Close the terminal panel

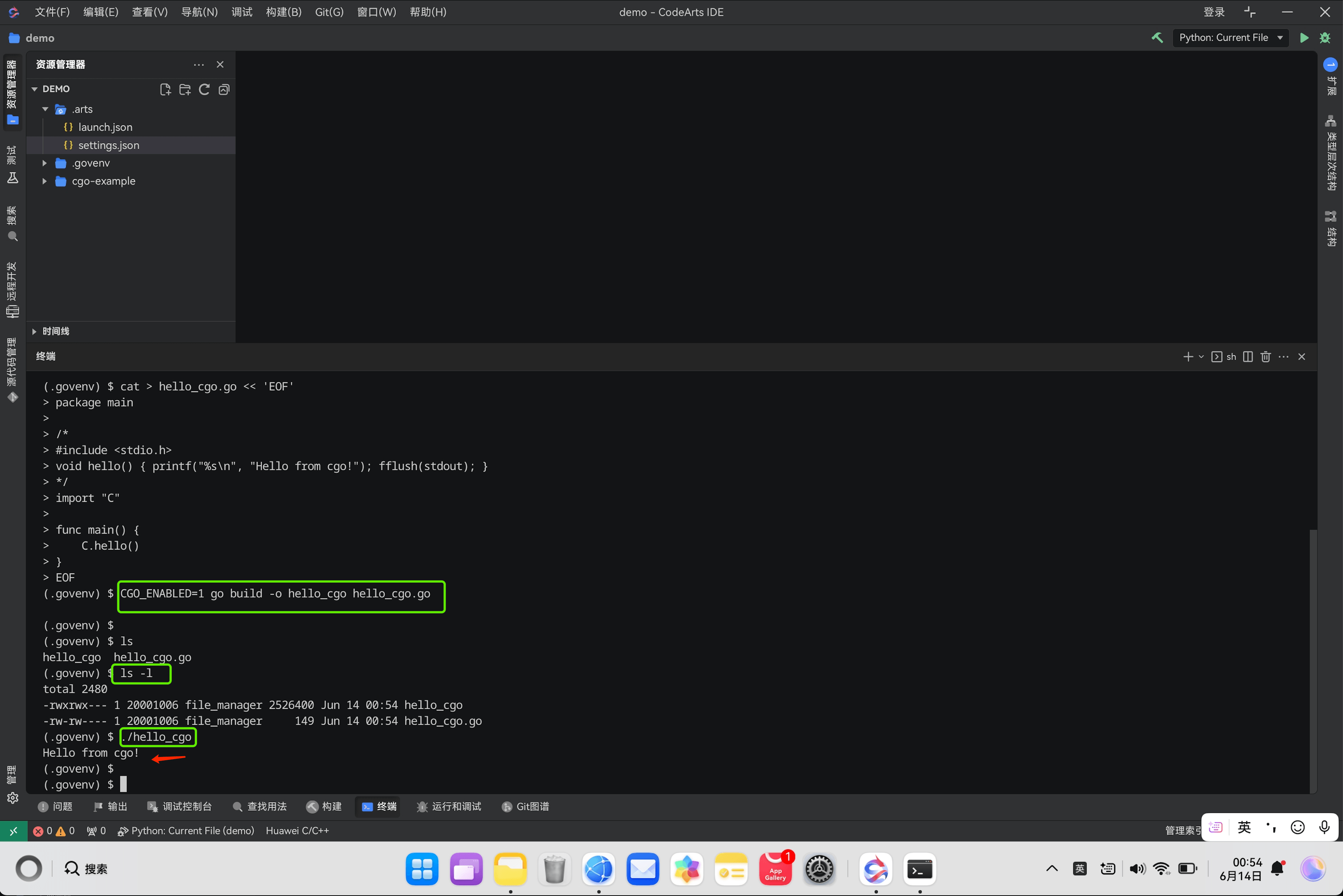[x=1301, y=356]
